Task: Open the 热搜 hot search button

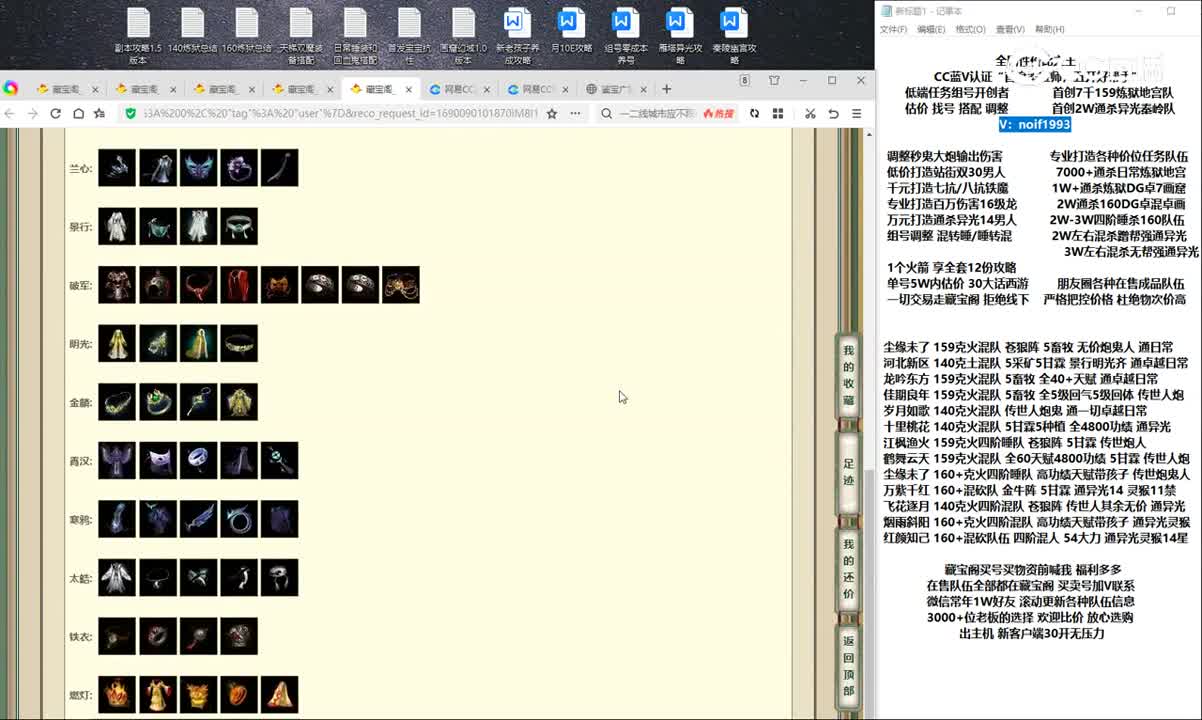Action: click(719, 114)
